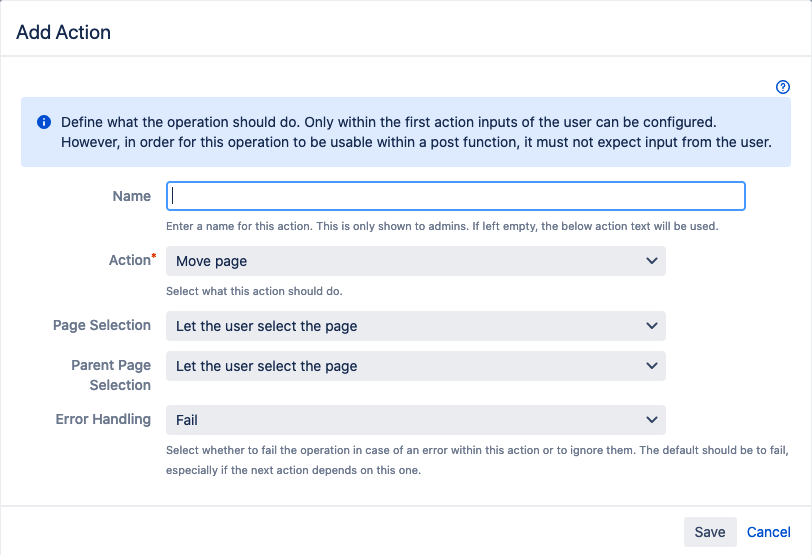Click the Error Handling label

[x=103, y=419]
